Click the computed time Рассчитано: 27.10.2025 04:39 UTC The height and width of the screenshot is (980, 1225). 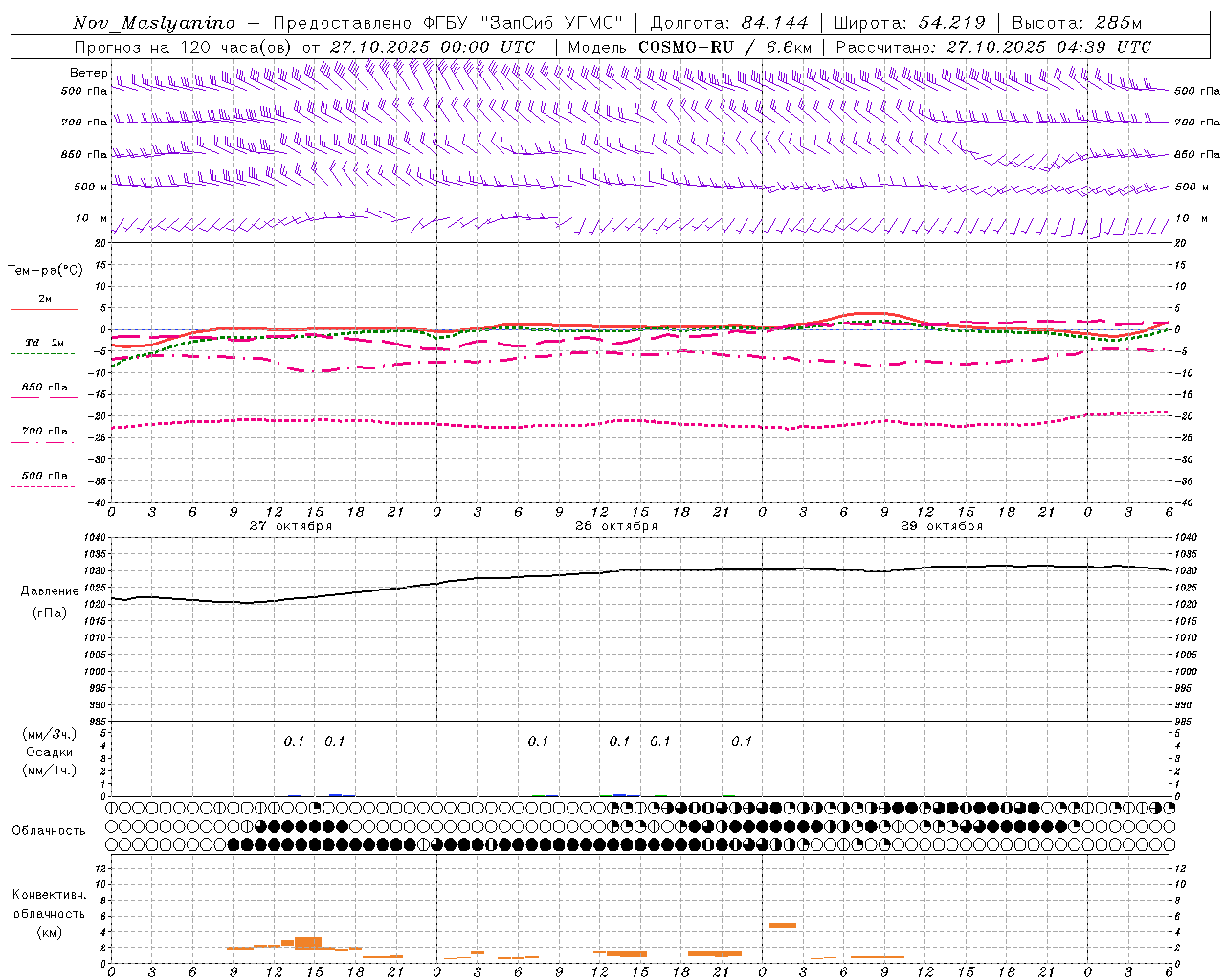[993, 47]
